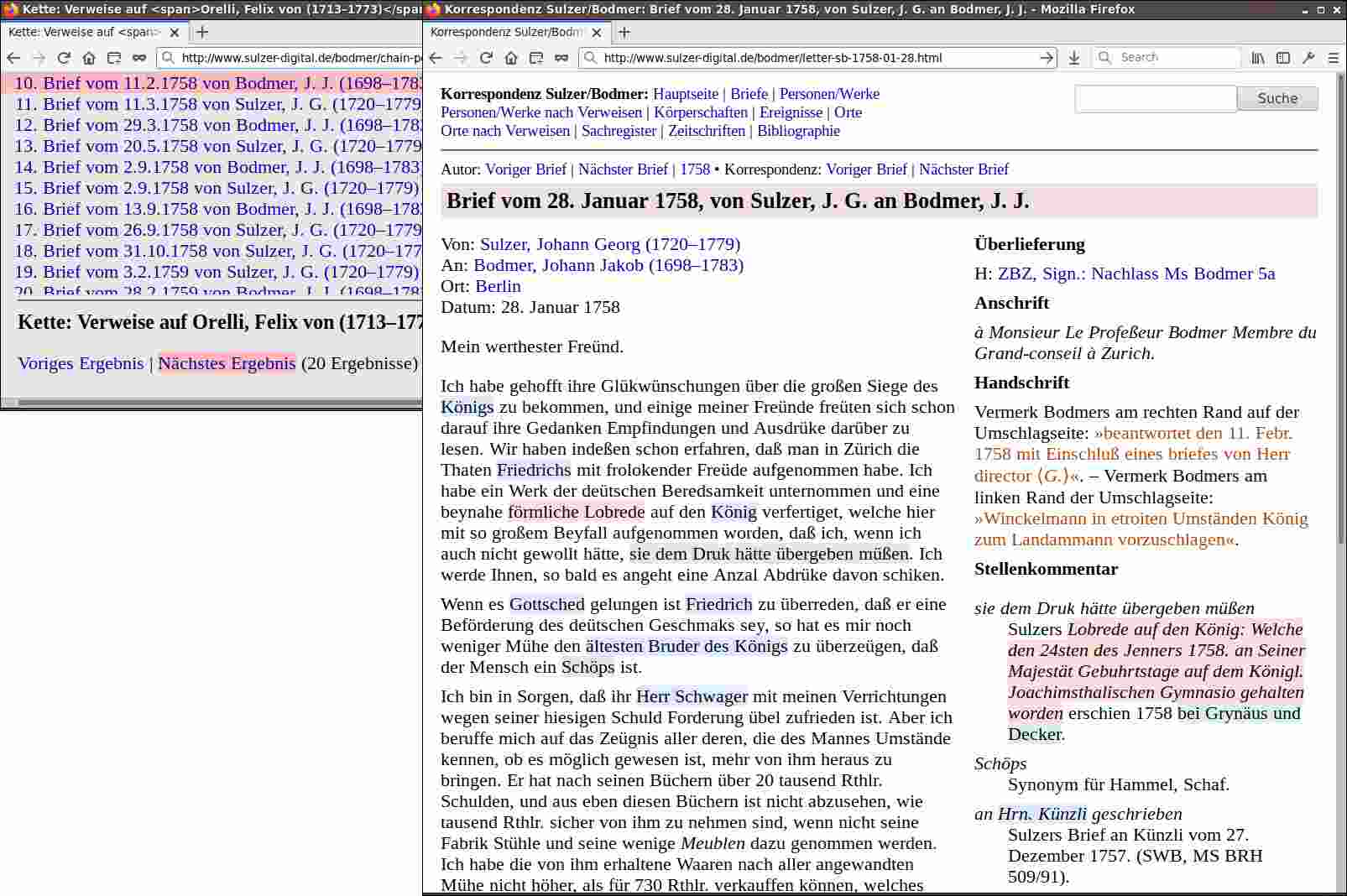Screen dimensions: 1347x896
Task: Click the highlighted Gottsched name
Action: point(547,604)
